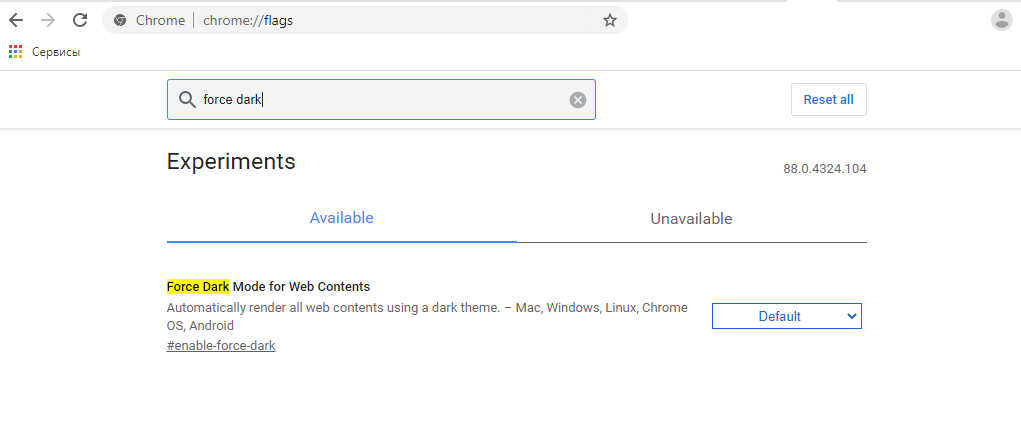The height and width of the screenshot is (444, 1021).
Task: Switch to the Available tab
Action: [341, 218]
